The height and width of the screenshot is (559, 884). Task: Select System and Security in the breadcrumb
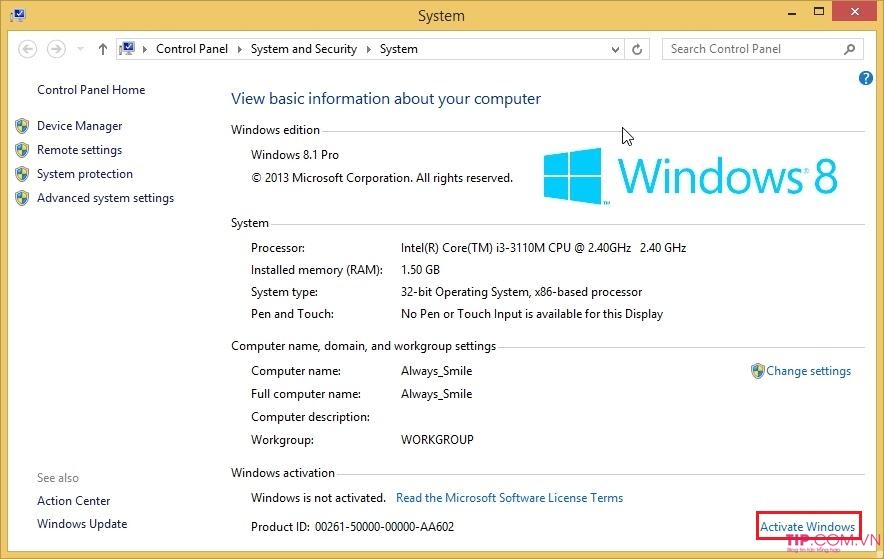tap(304, 49)
